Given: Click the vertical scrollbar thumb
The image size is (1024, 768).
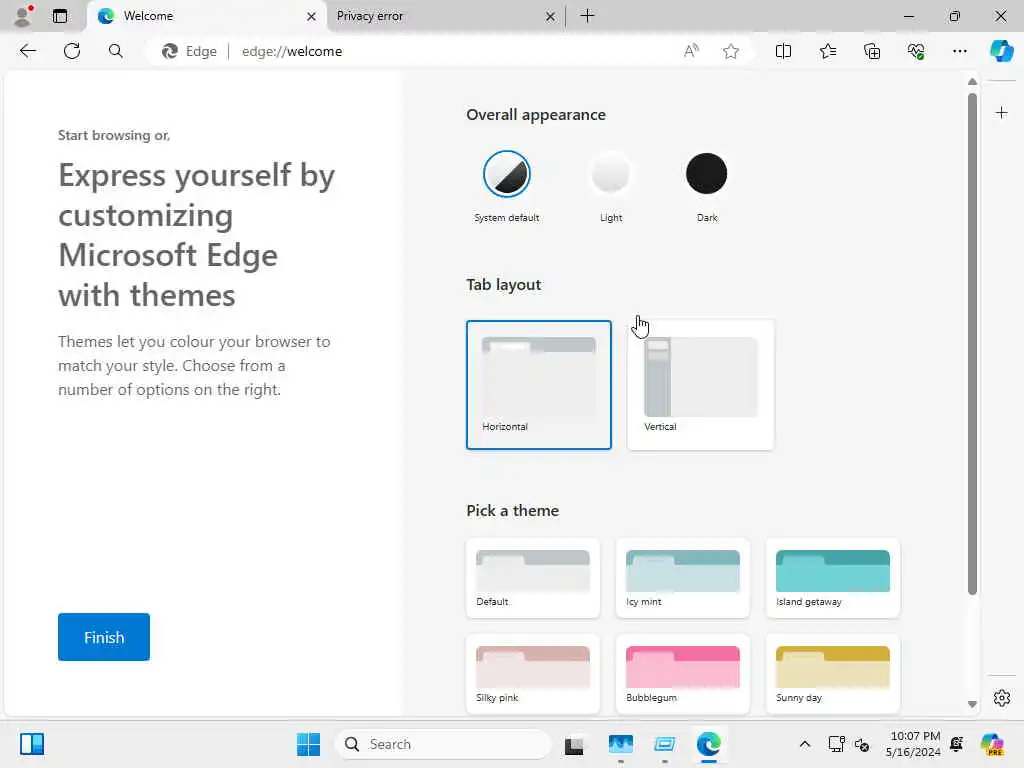Looking at the screenshot, I should click(x=972, y=344).
